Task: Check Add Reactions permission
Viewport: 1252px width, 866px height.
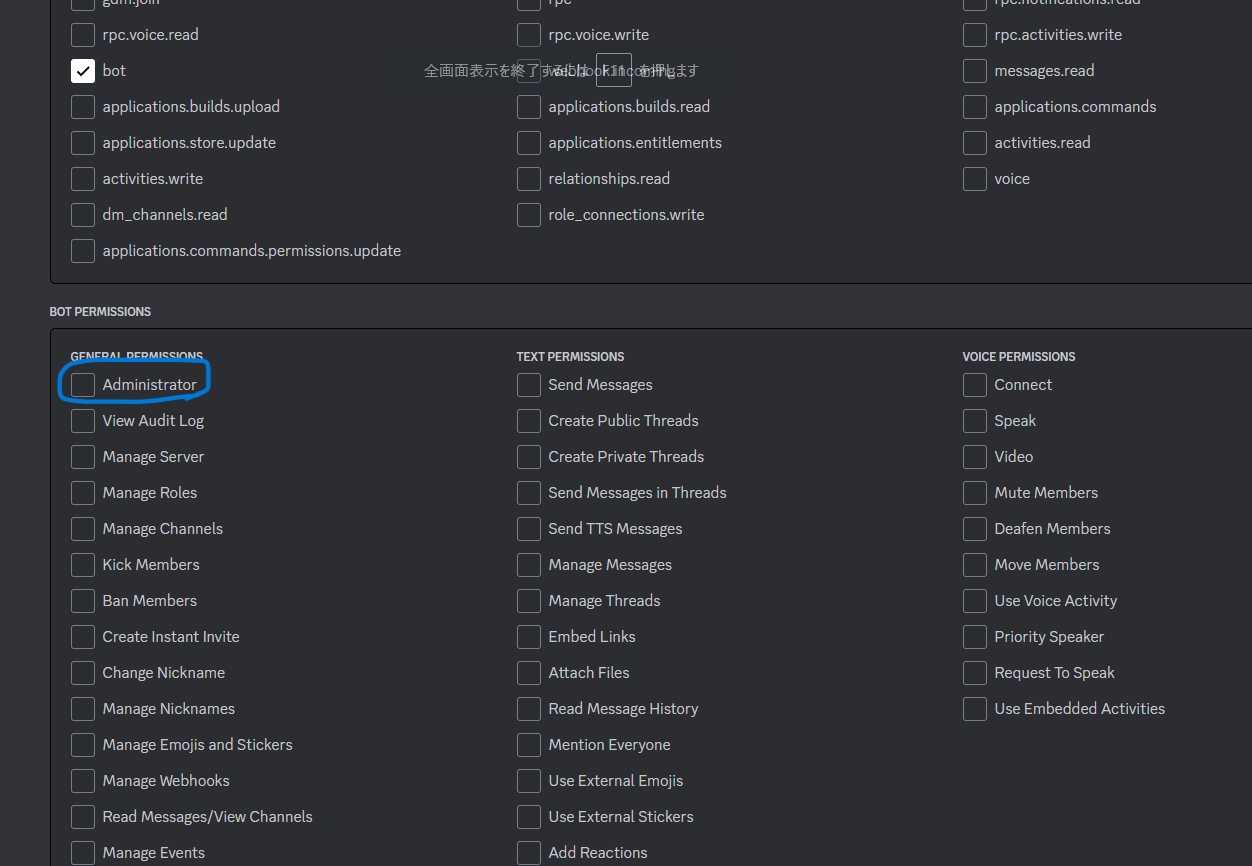Action: 529,853
